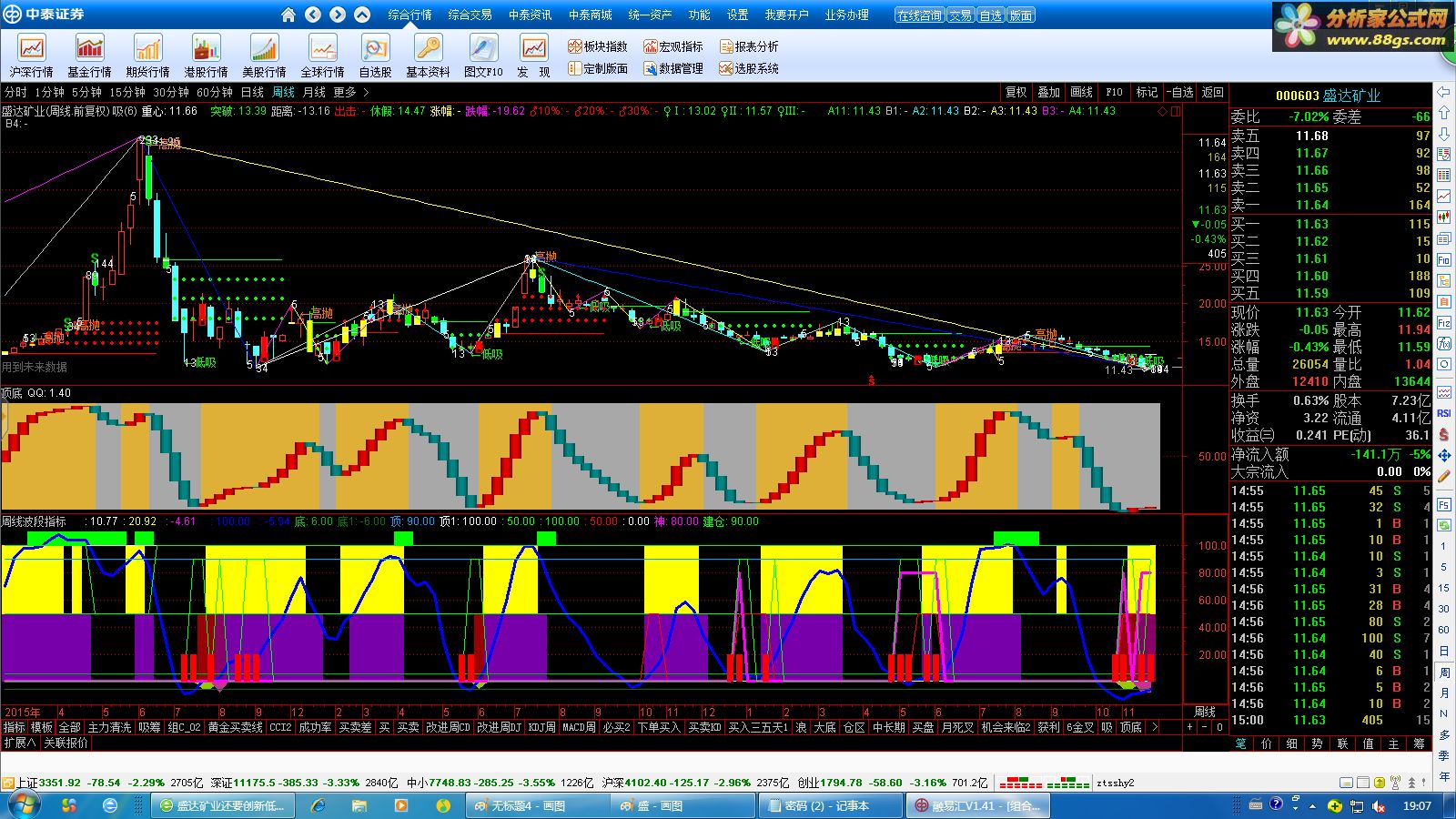Go back with left arrow nav icon
This screenshot has height=819, width=1456.
click(313, 15)
